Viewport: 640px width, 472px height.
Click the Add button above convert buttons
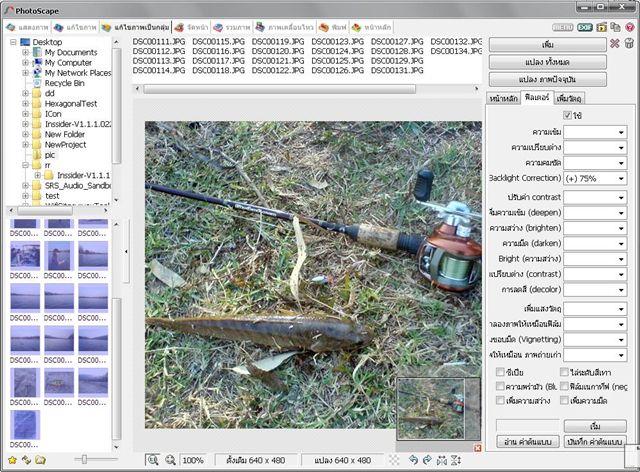(547, 45)
